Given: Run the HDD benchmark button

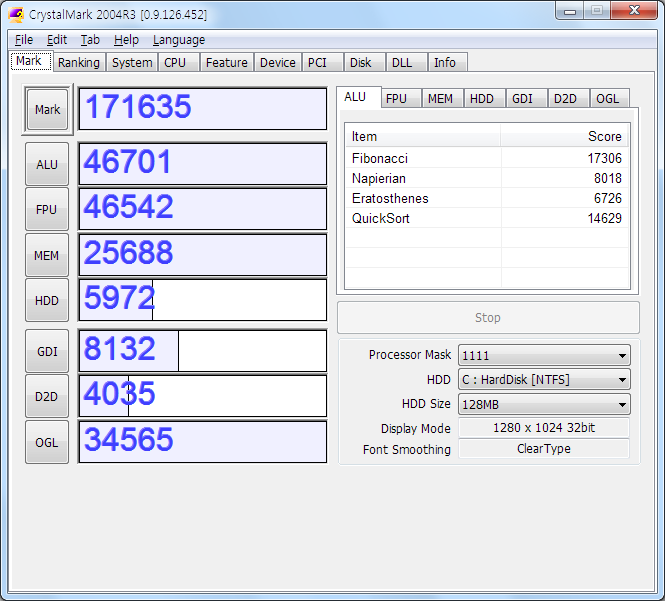Looking at the screenshot, I should [47, 300].
